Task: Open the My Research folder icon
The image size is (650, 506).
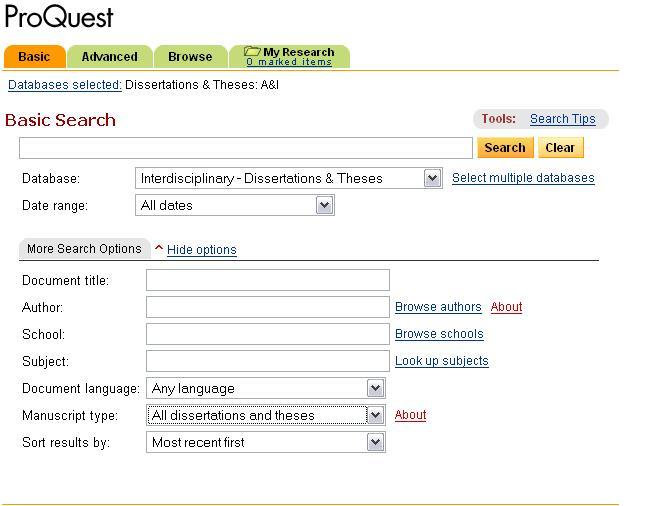Action: [252, 51]
